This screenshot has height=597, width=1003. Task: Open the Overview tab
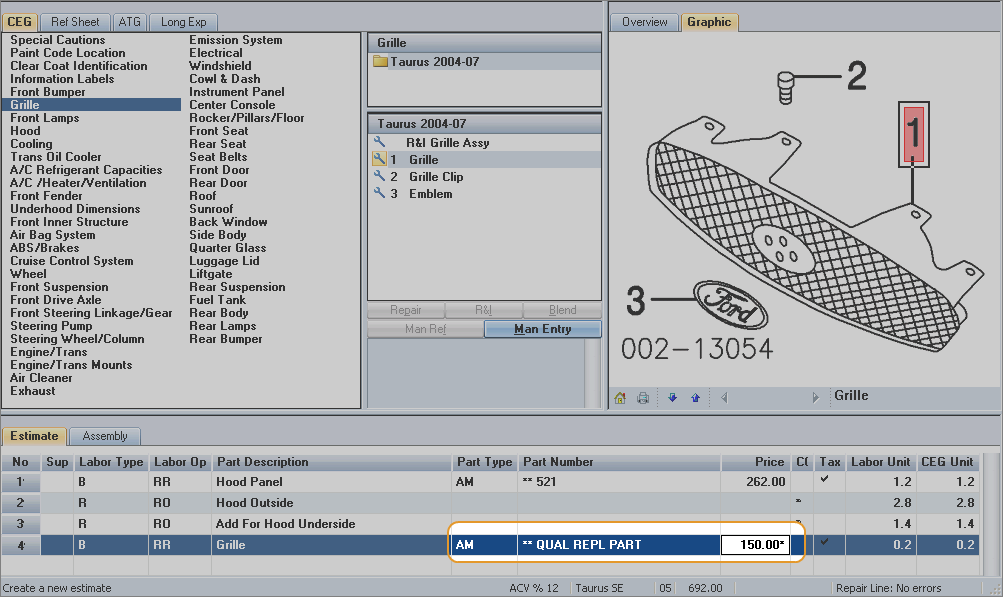pyautogui.click(x=644, y=22)
